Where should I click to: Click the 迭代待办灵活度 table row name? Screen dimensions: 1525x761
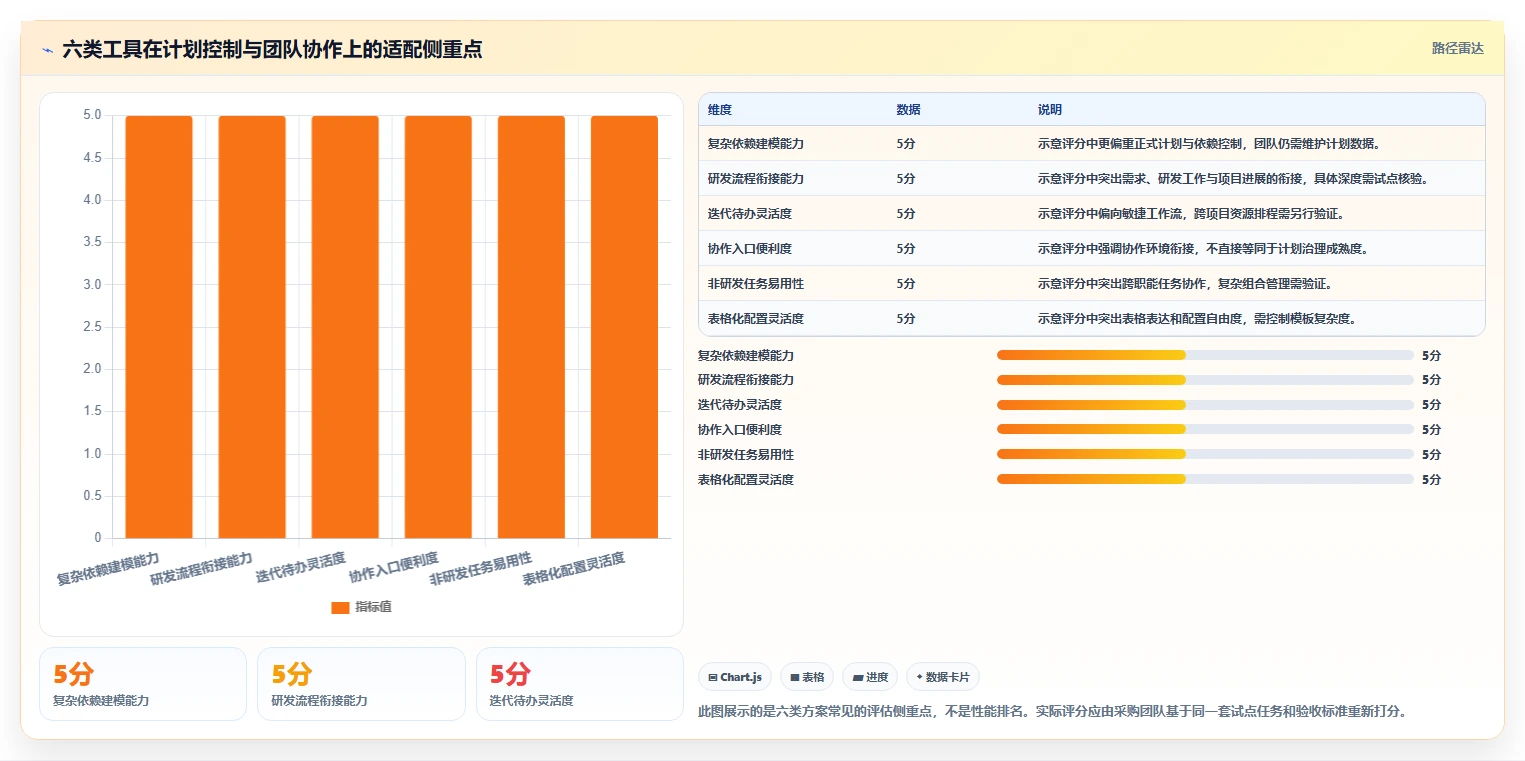click(750, 214)
